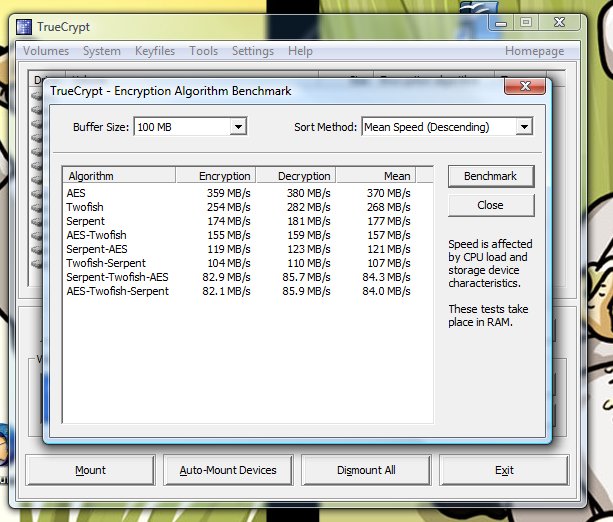This screenshot has width=613, height=522.
Task: Open the System menu
Action: [102, 51]
